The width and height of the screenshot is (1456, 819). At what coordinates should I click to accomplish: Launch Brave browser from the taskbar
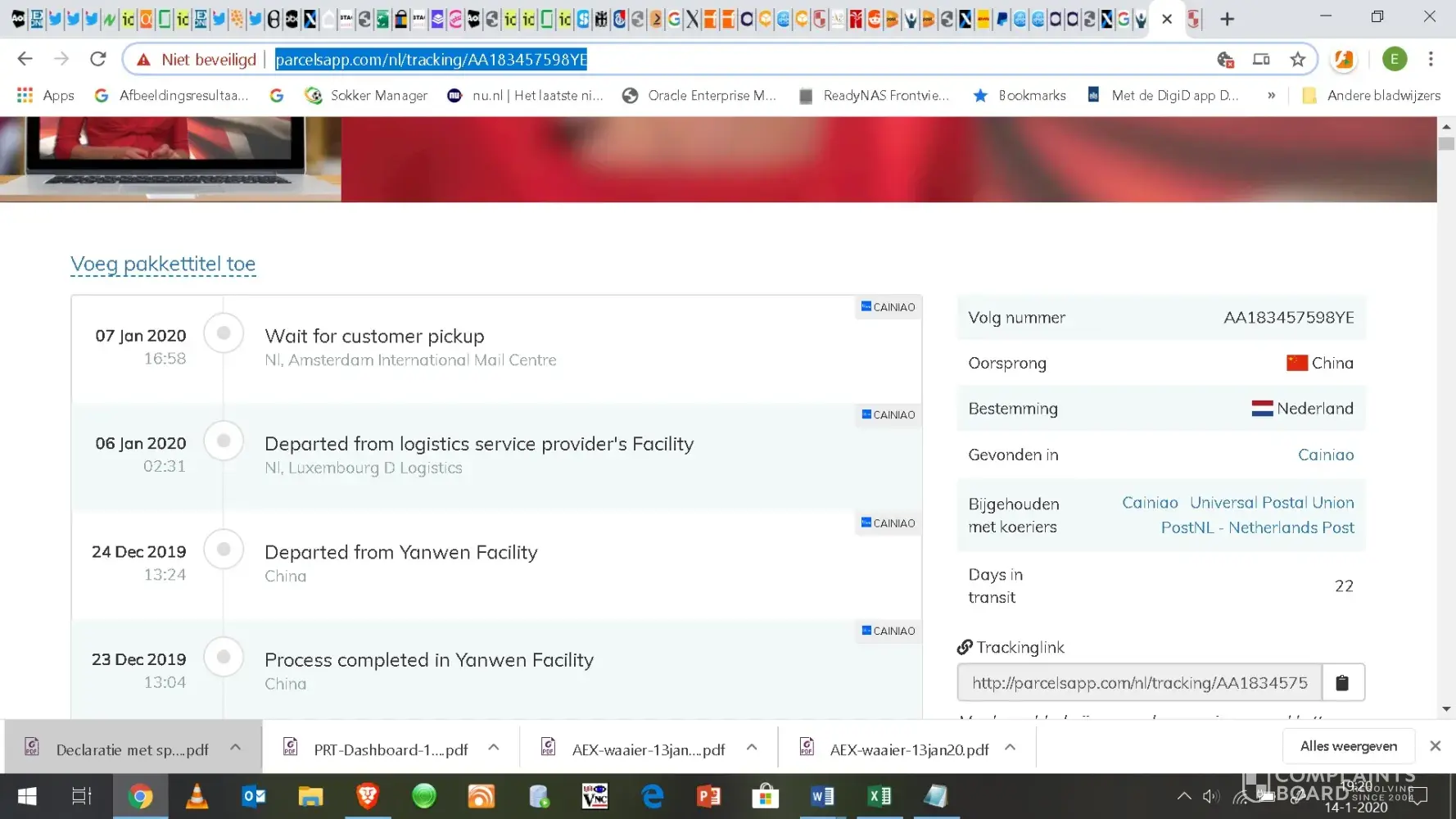[368, 796]
